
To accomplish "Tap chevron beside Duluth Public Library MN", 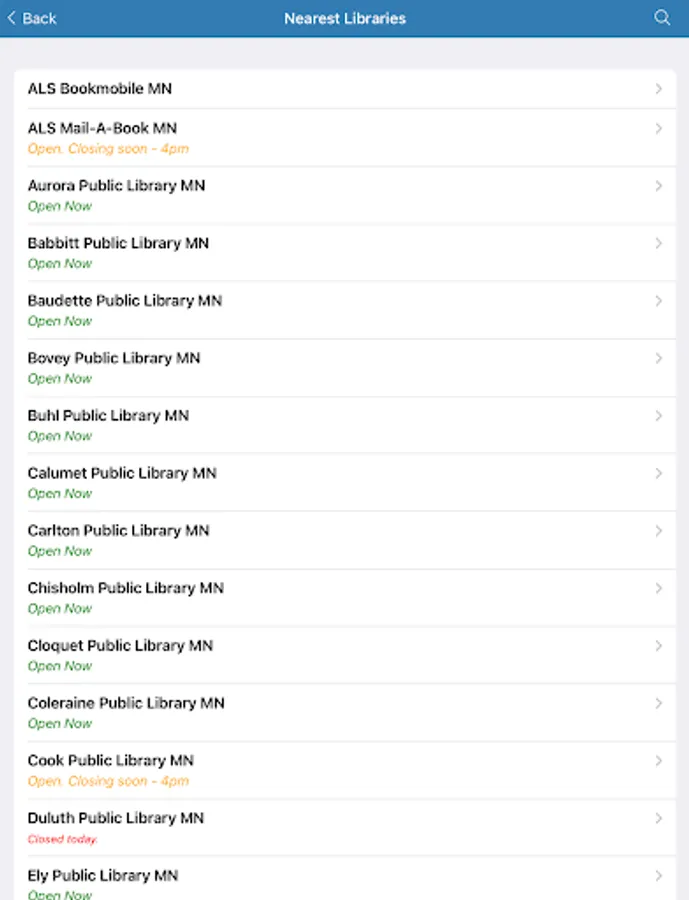I will (x=658, y=818).
